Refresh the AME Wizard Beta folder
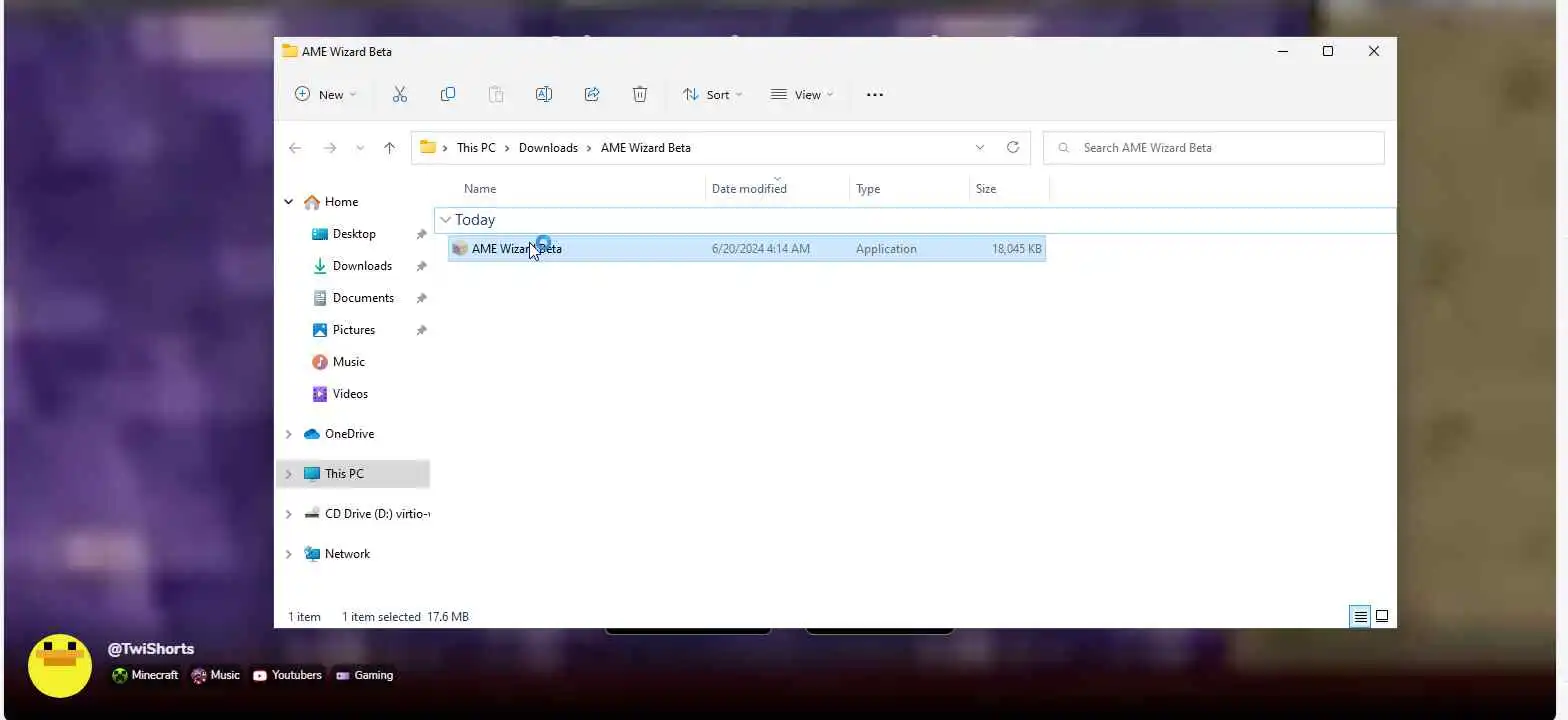The height and width of the screenshot is (720, 1568). click(1013, 147)
